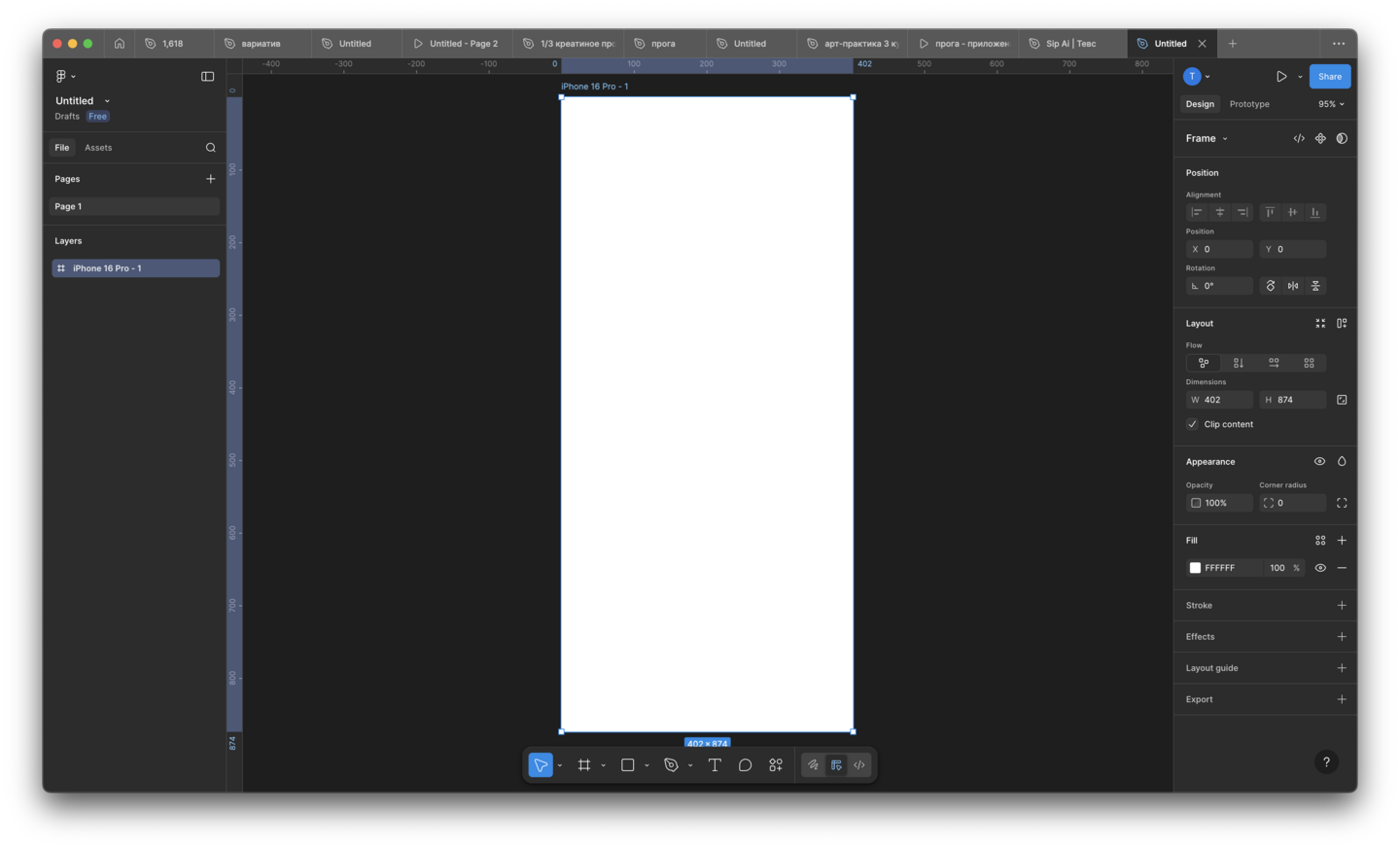1400x849 pixels.
Task: Align selection to the right
Action: point(1242,212)
